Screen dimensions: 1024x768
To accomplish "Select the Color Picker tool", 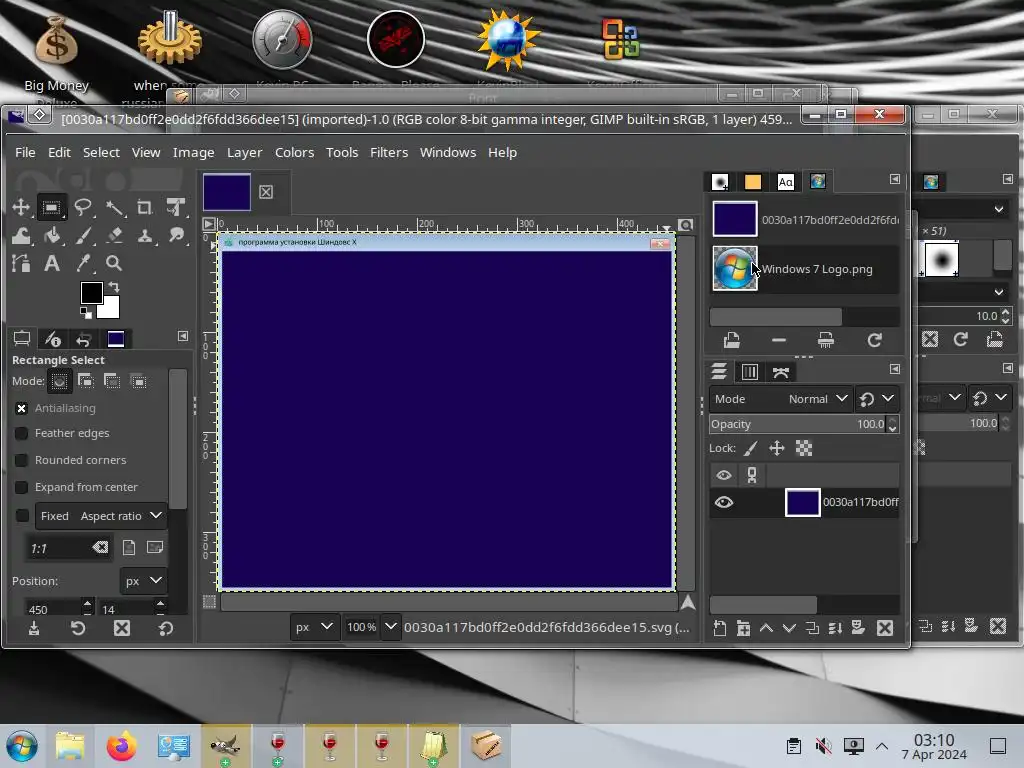I will coord(82,263).
